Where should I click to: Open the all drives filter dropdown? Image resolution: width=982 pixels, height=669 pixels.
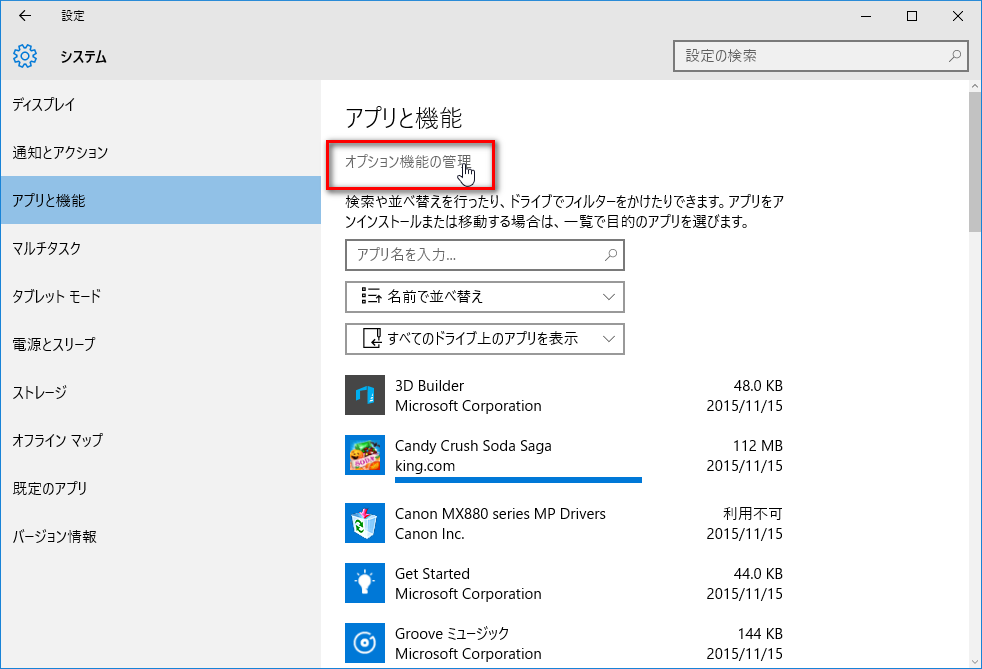point(485,339)
